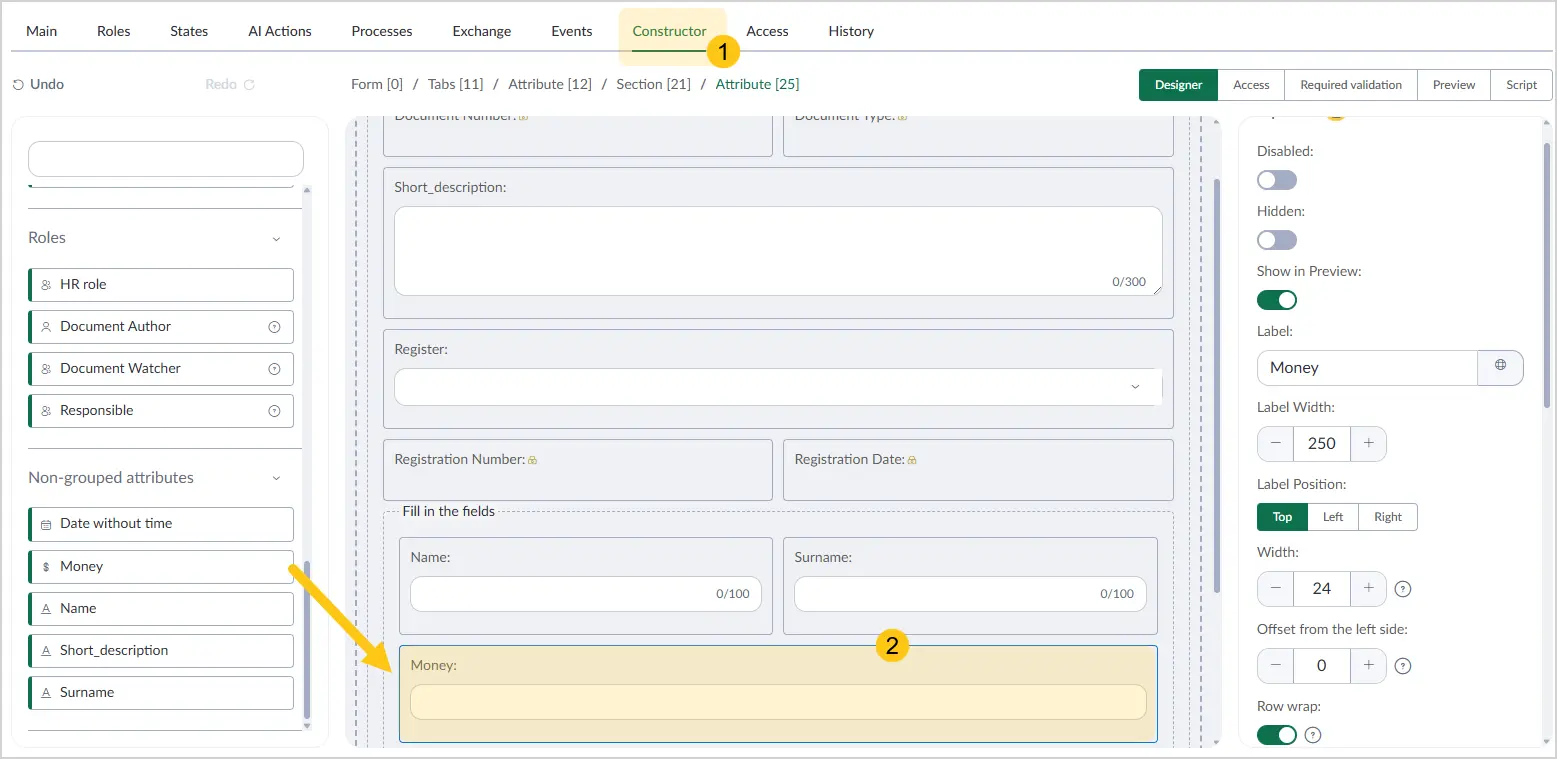
Task: Edit the Label text field
Action: tap(1367, 368)
